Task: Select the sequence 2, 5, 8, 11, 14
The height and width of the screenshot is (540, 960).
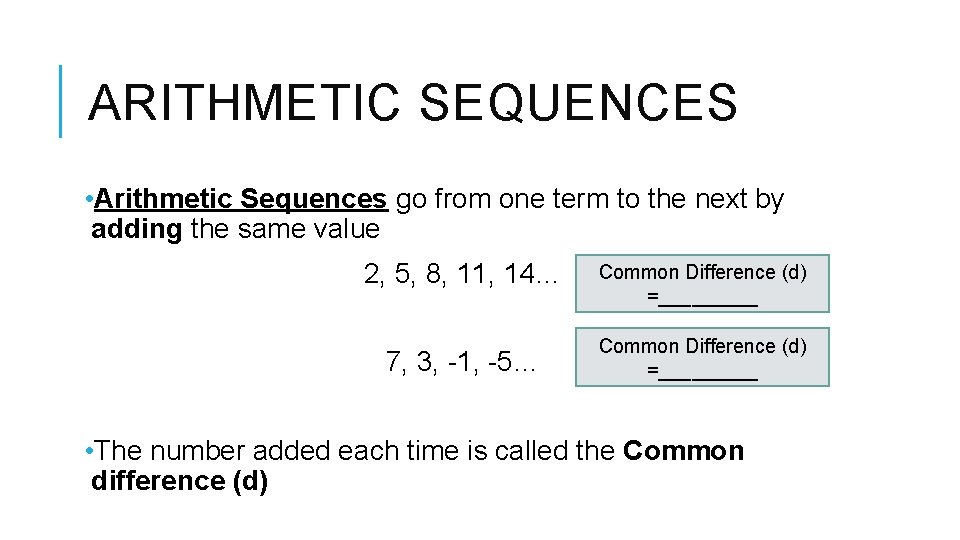Action: click(x=460, y=274)
